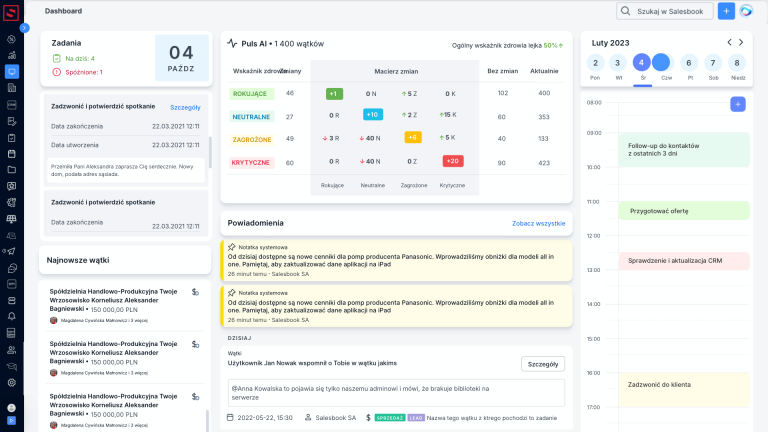
Task: Click the blue plus button beside search
Action: (x=726, y=11)
